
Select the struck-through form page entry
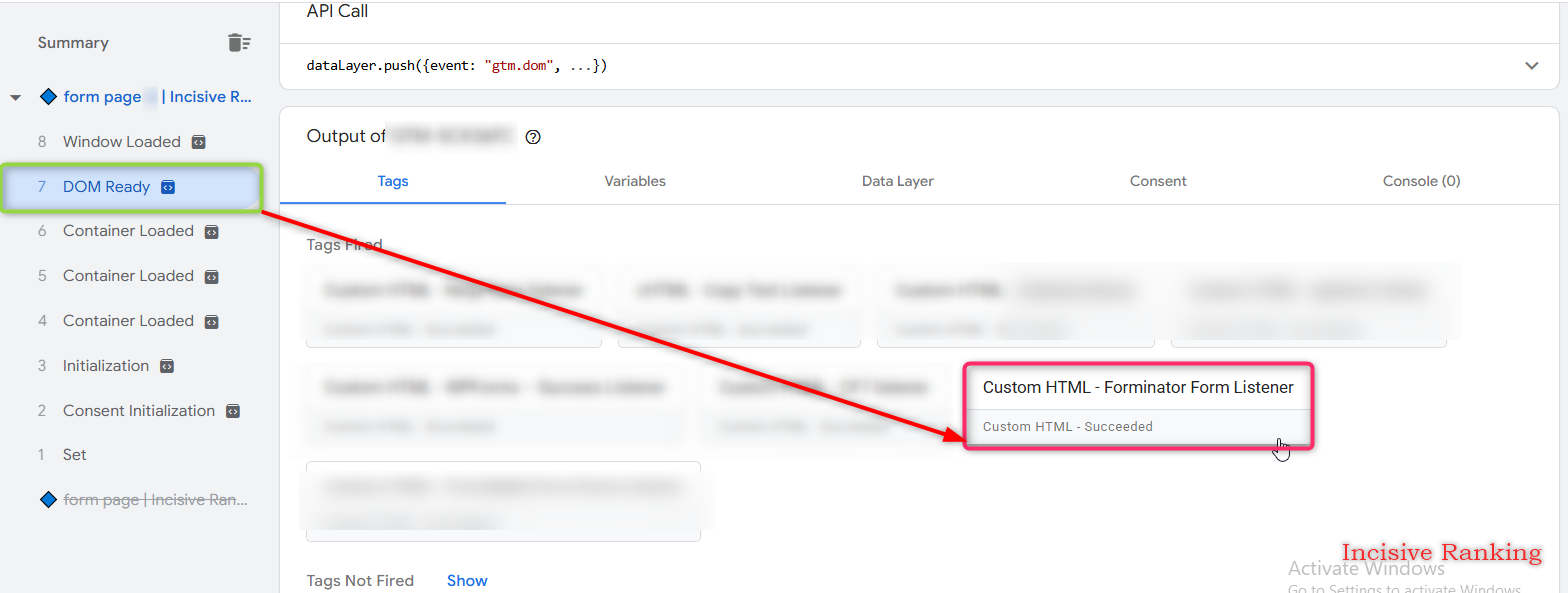point(144,499)
